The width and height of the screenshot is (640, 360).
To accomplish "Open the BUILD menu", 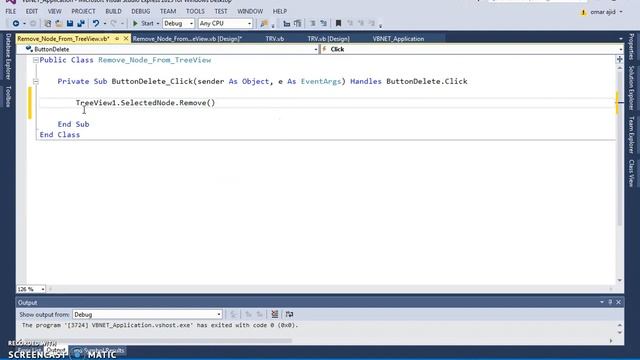I will [x=113, y=11].
